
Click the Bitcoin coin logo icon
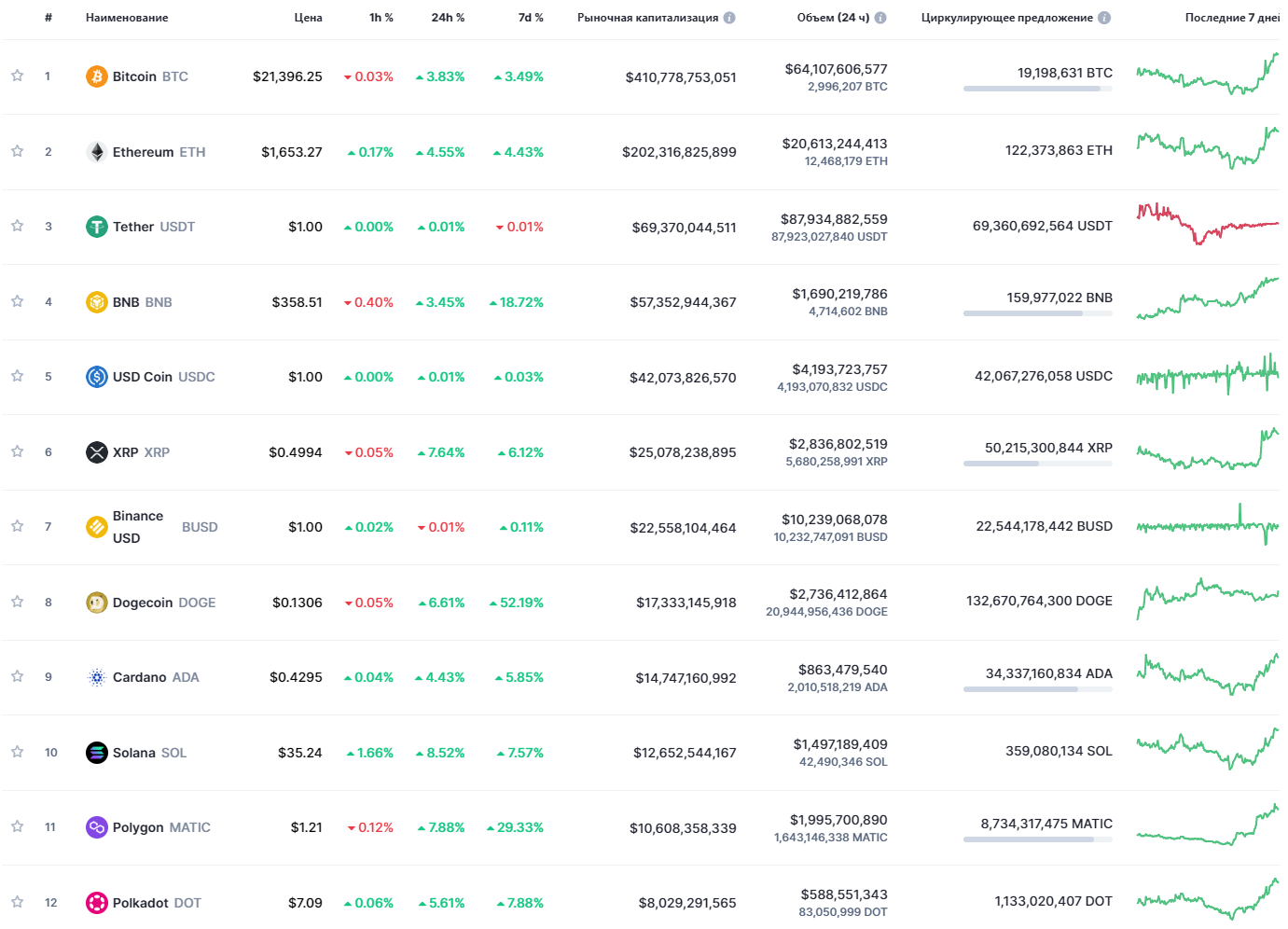coord(97,76)
